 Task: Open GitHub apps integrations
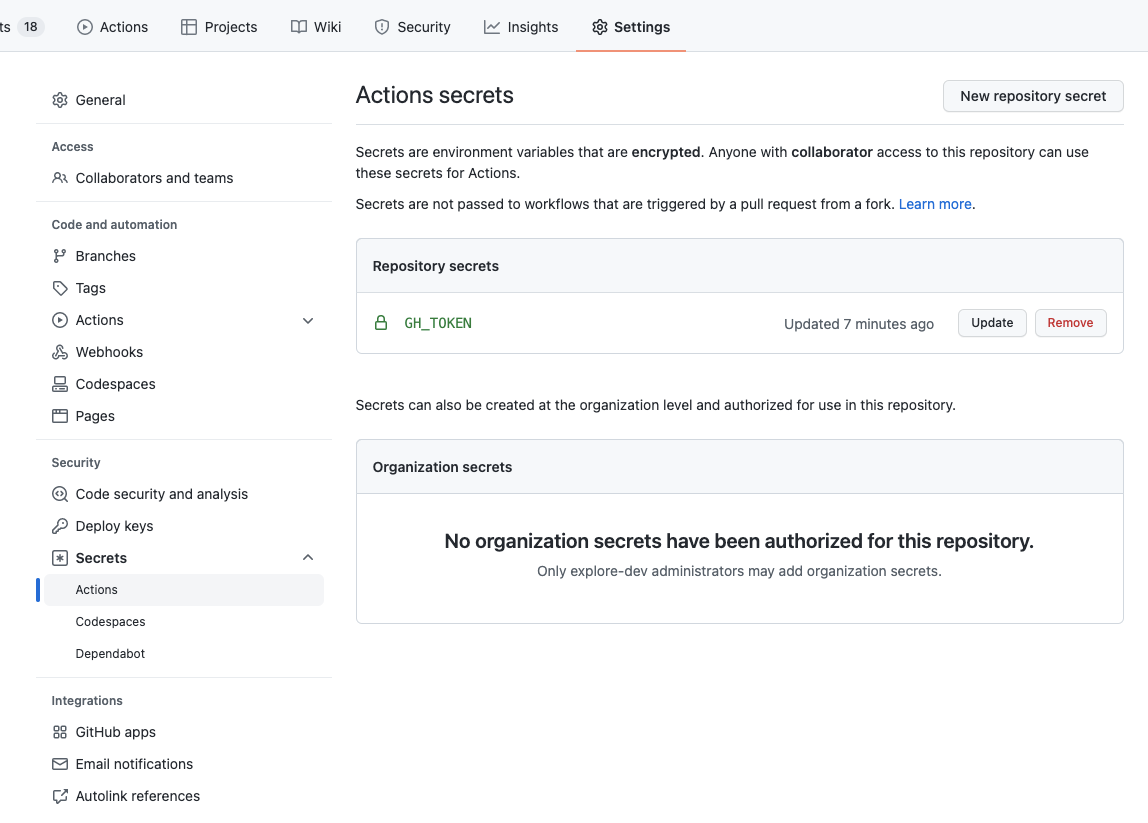[184, 732]
